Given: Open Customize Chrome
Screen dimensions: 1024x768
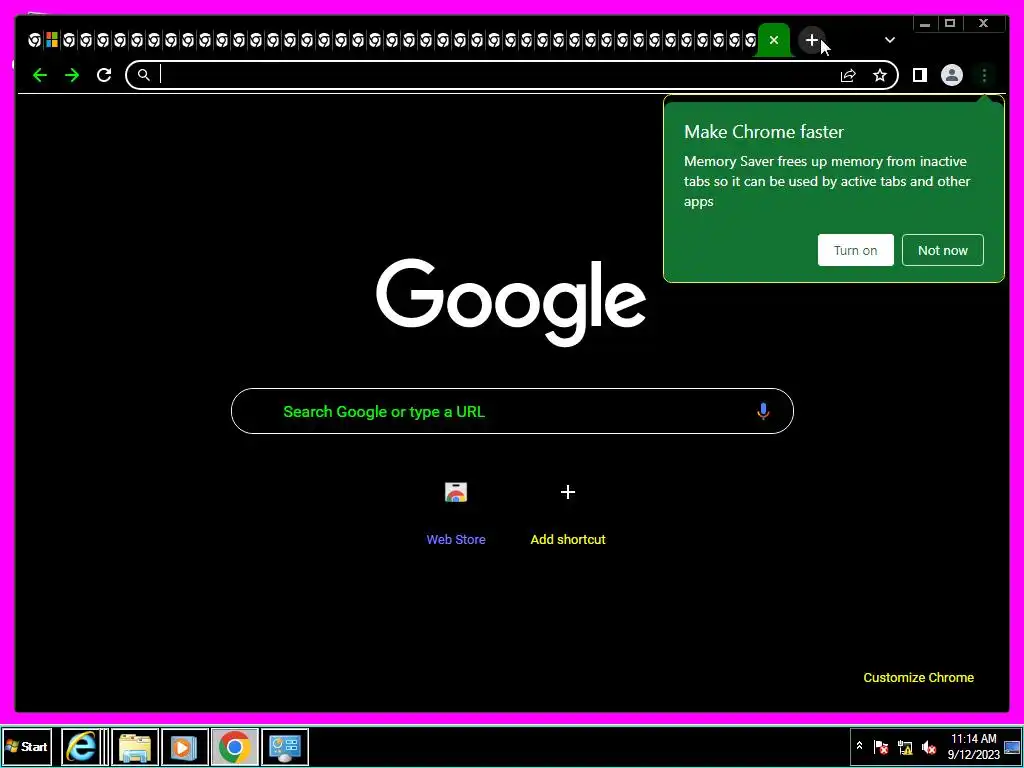Looking at the screenshot, I should click(918, 677).
